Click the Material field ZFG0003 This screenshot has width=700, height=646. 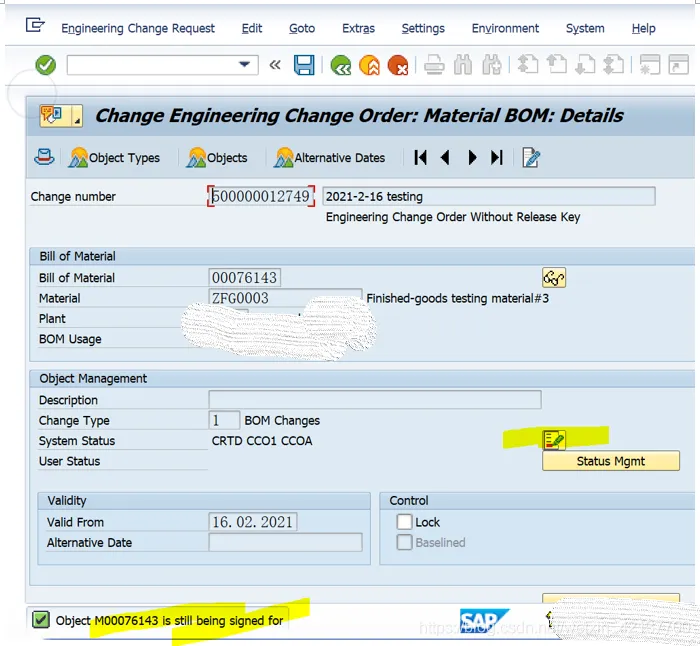285,298
